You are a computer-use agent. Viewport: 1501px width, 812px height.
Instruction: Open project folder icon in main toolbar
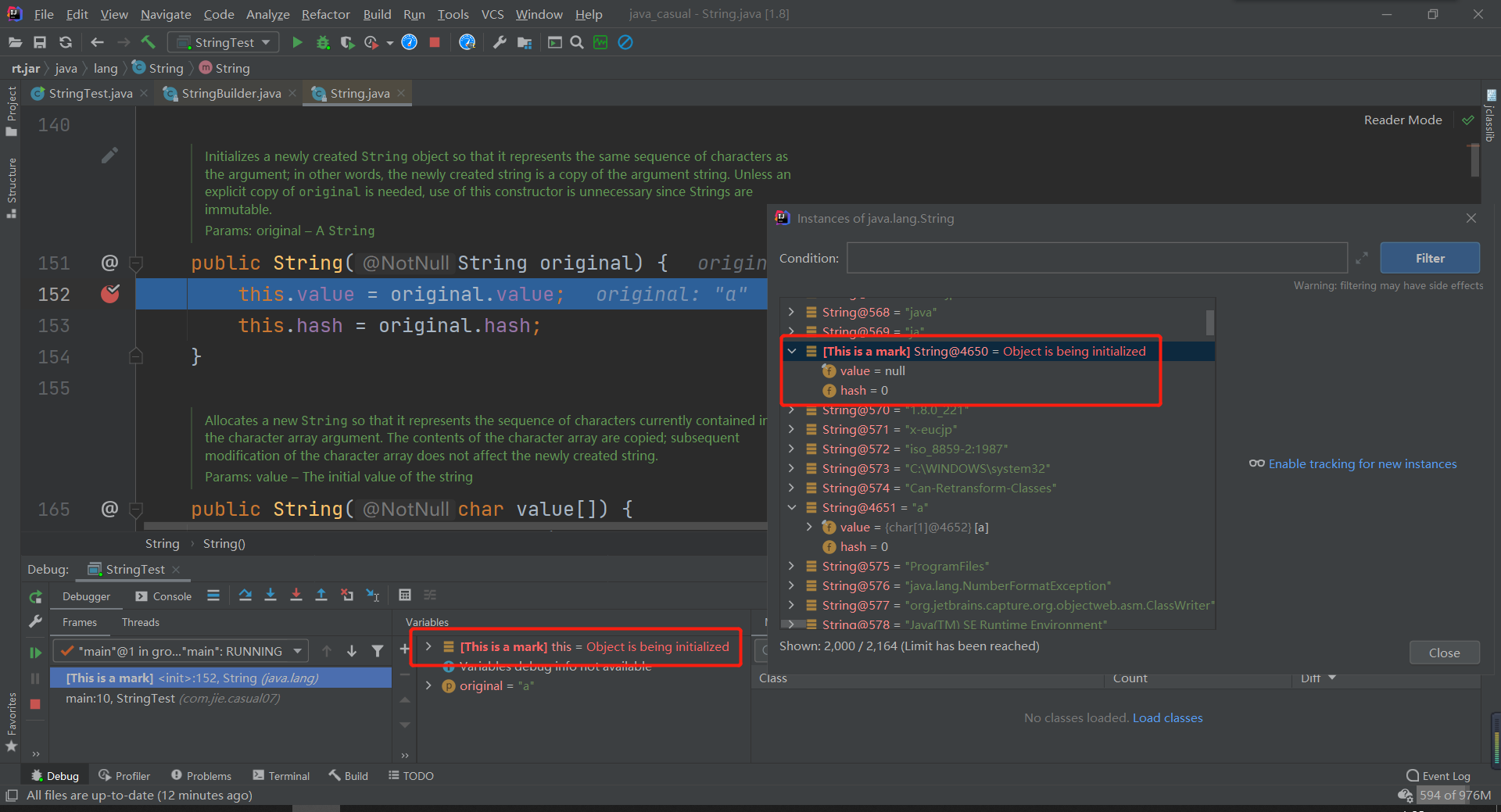(15, 42)
